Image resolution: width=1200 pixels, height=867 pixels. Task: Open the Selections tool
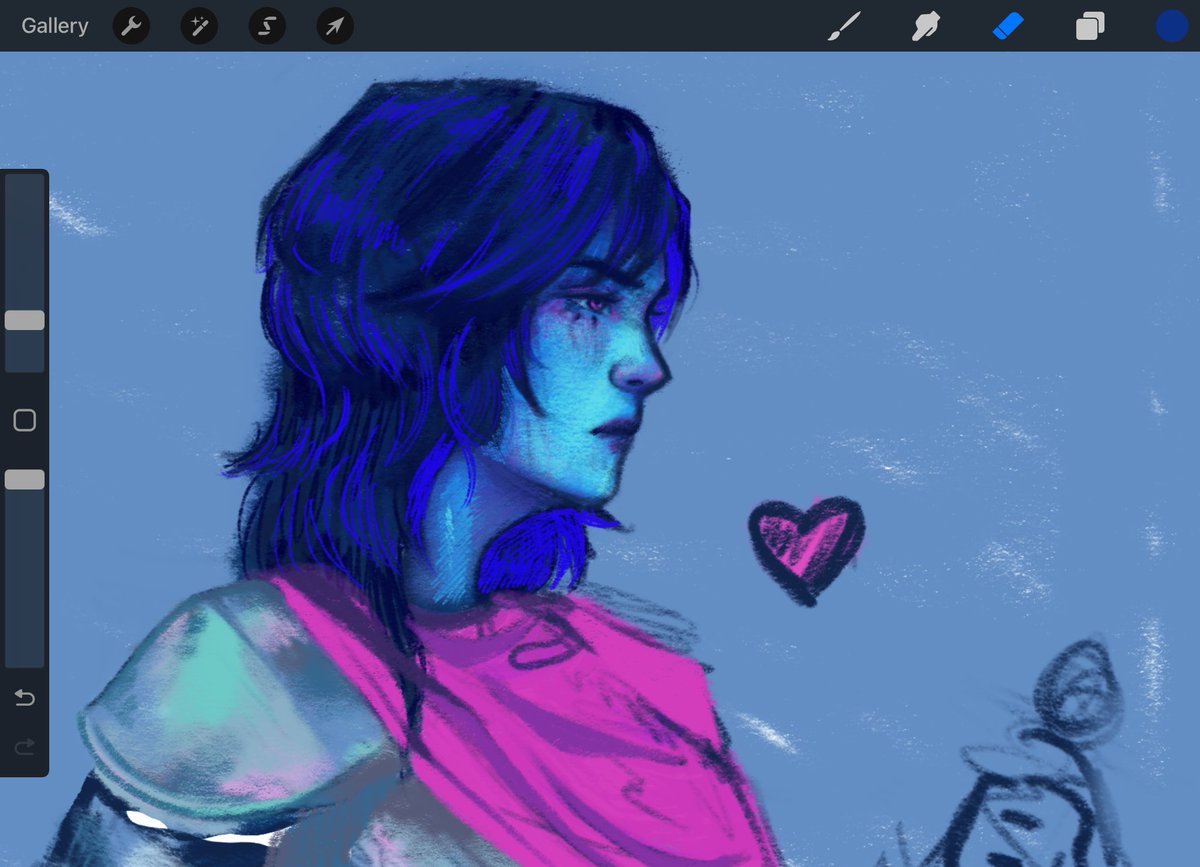pyautogui.click(x=266, y=26)
